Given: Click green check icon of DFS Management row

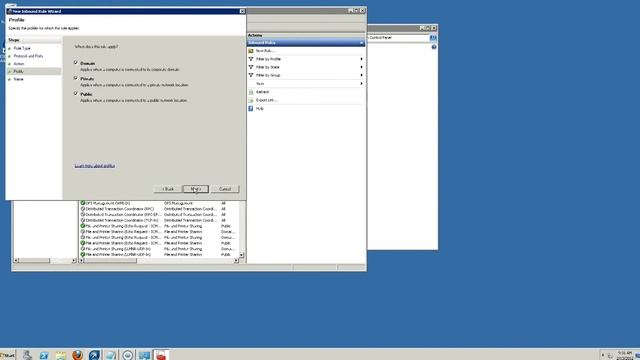Looking at the screenshot, I should pos(83,203).
